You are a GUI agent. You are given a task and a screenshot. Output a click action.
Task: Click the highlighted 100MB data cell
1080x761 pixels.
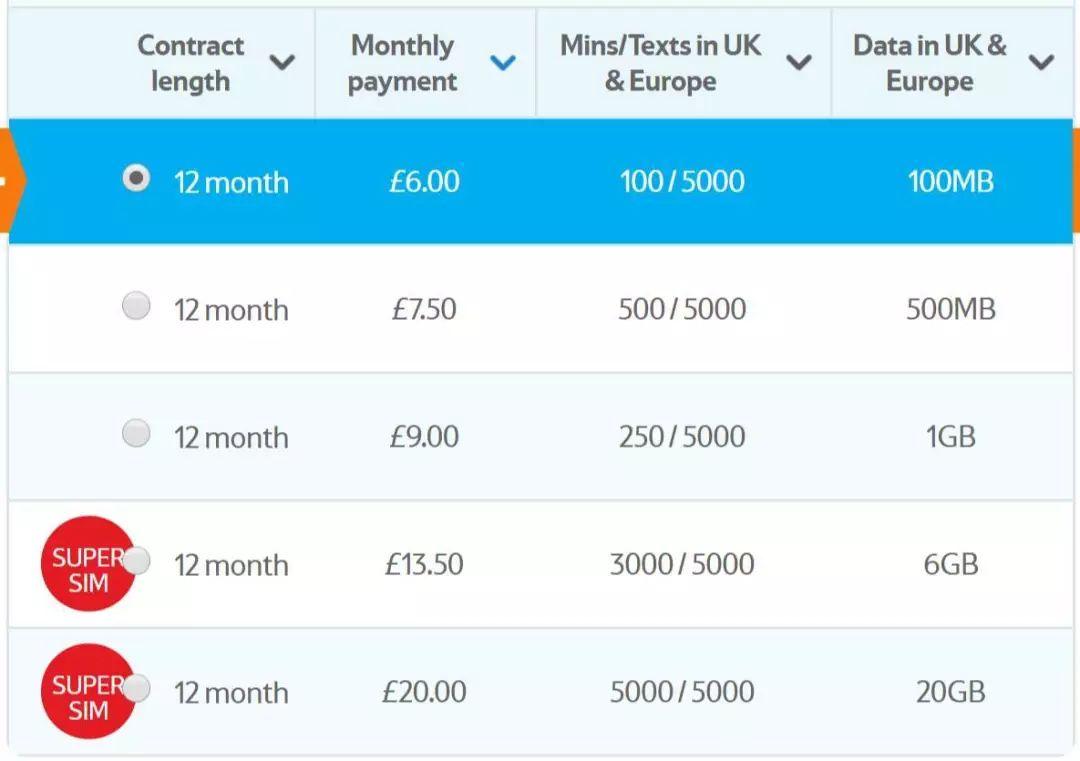[950, 182]
